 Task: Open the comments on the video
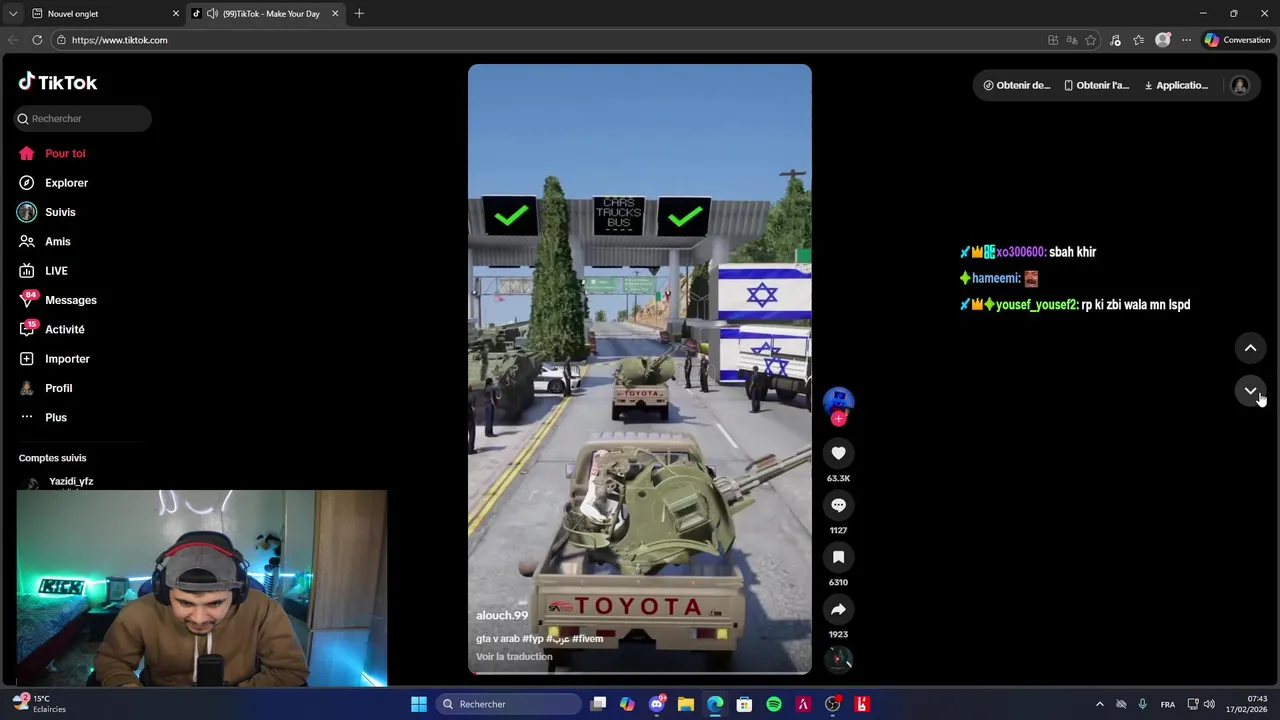[838, 505]
